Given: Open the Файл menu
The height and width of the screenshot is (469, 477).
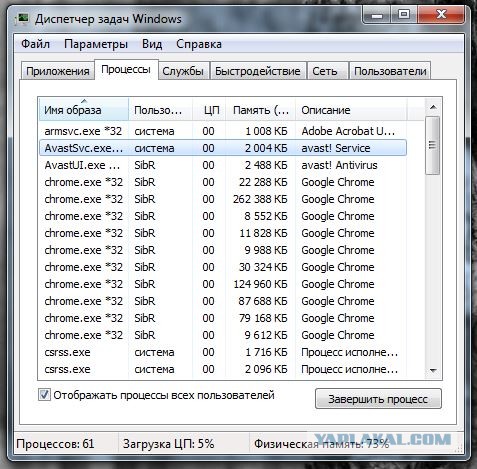Looking at the screenshot, I should pyautogui.click(x=35, y=44).
